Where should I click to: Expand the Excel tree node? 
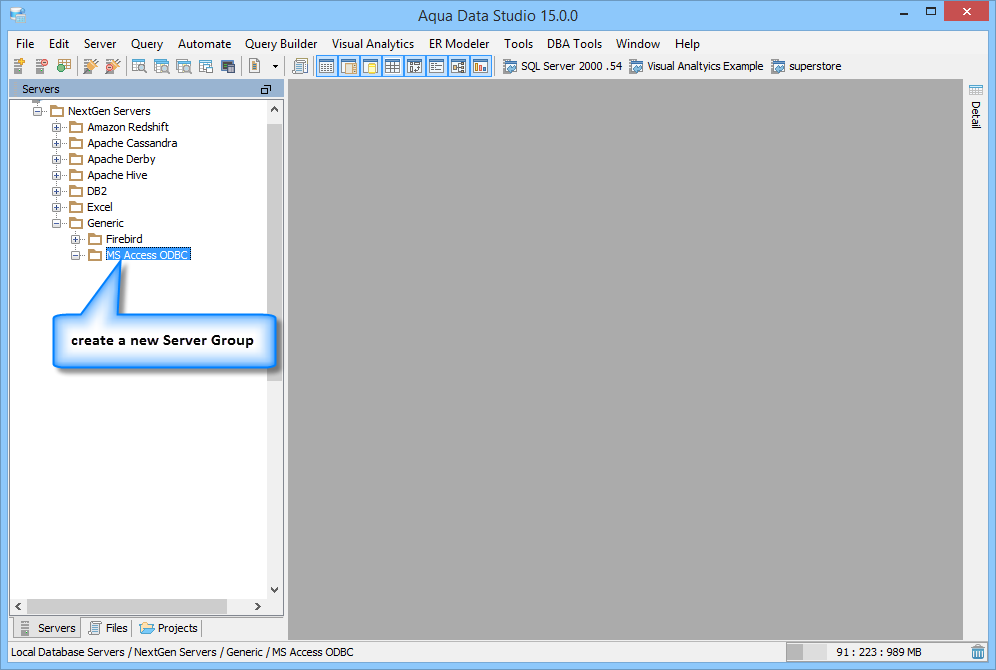(57, 207)
